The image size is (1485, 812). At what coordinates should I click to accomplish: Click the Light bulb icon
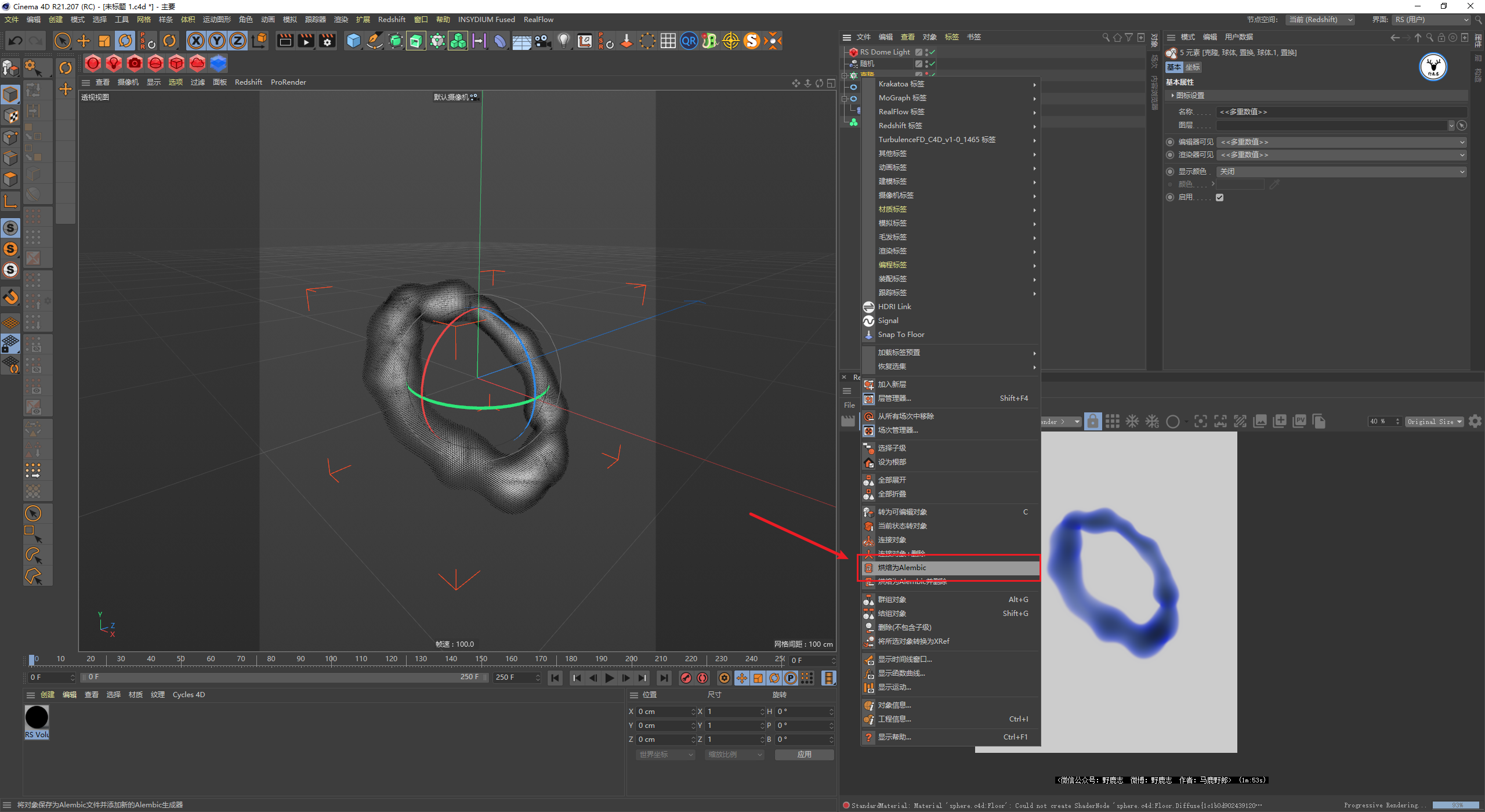563,41
